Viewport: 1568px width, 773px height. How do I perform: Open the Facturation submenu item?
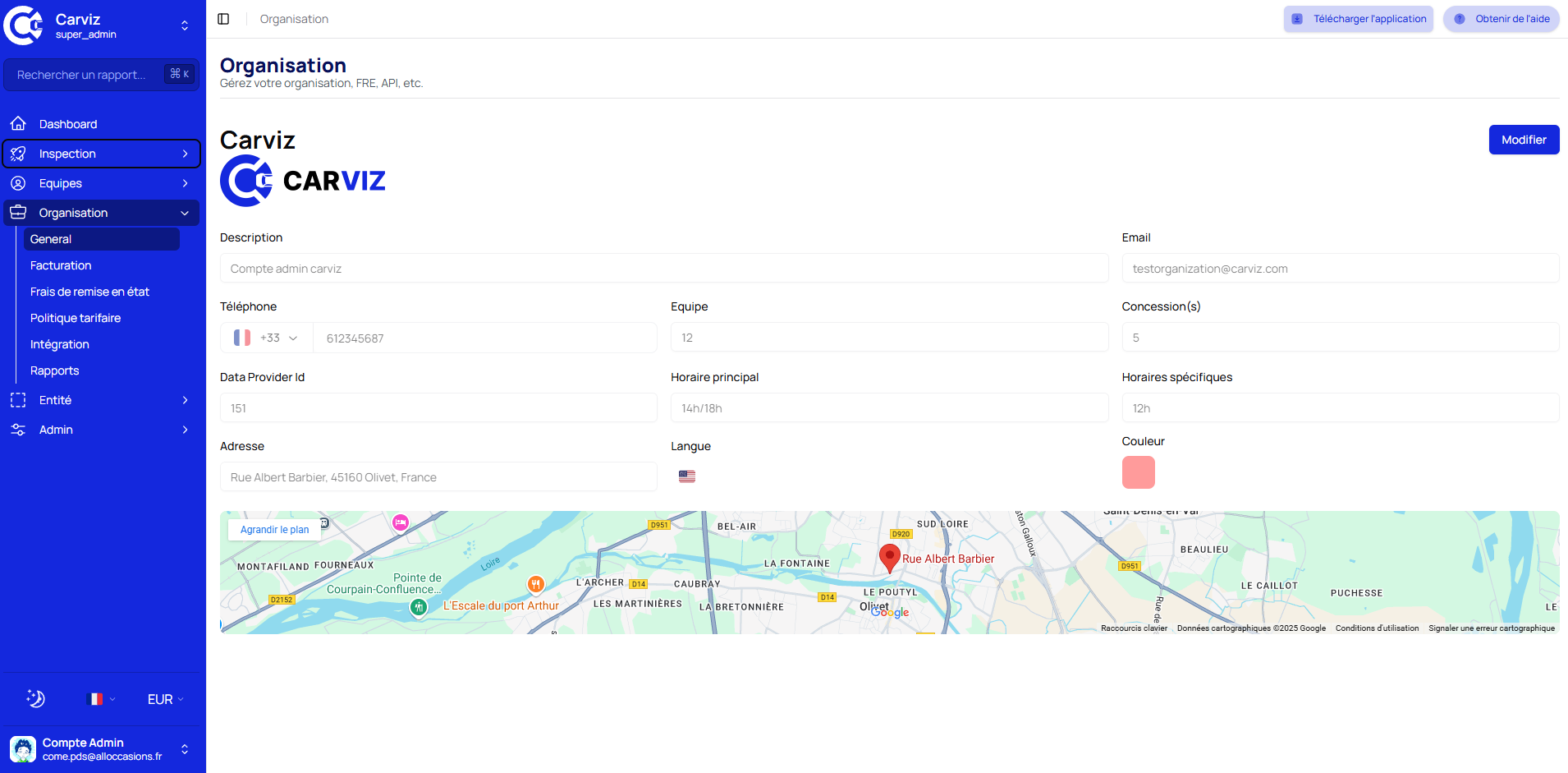coord(102,265)
